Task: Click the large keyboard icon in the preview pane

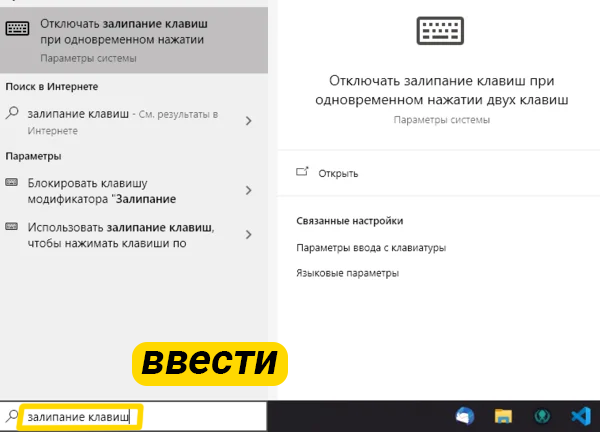Action: pos(440,31)
